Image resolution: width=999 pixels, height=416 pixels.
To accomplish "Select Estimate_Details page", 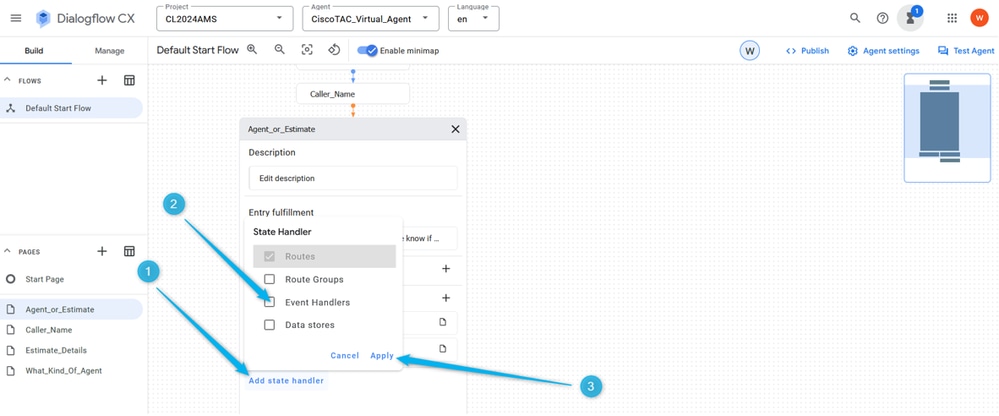I will tap(71, 350).
